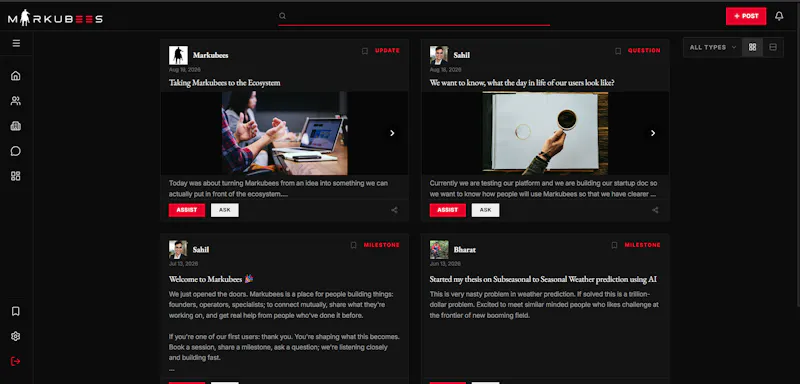Switch to list view layout
The height and width of the screenshot is (384, 800).
[x=773, y=47]
